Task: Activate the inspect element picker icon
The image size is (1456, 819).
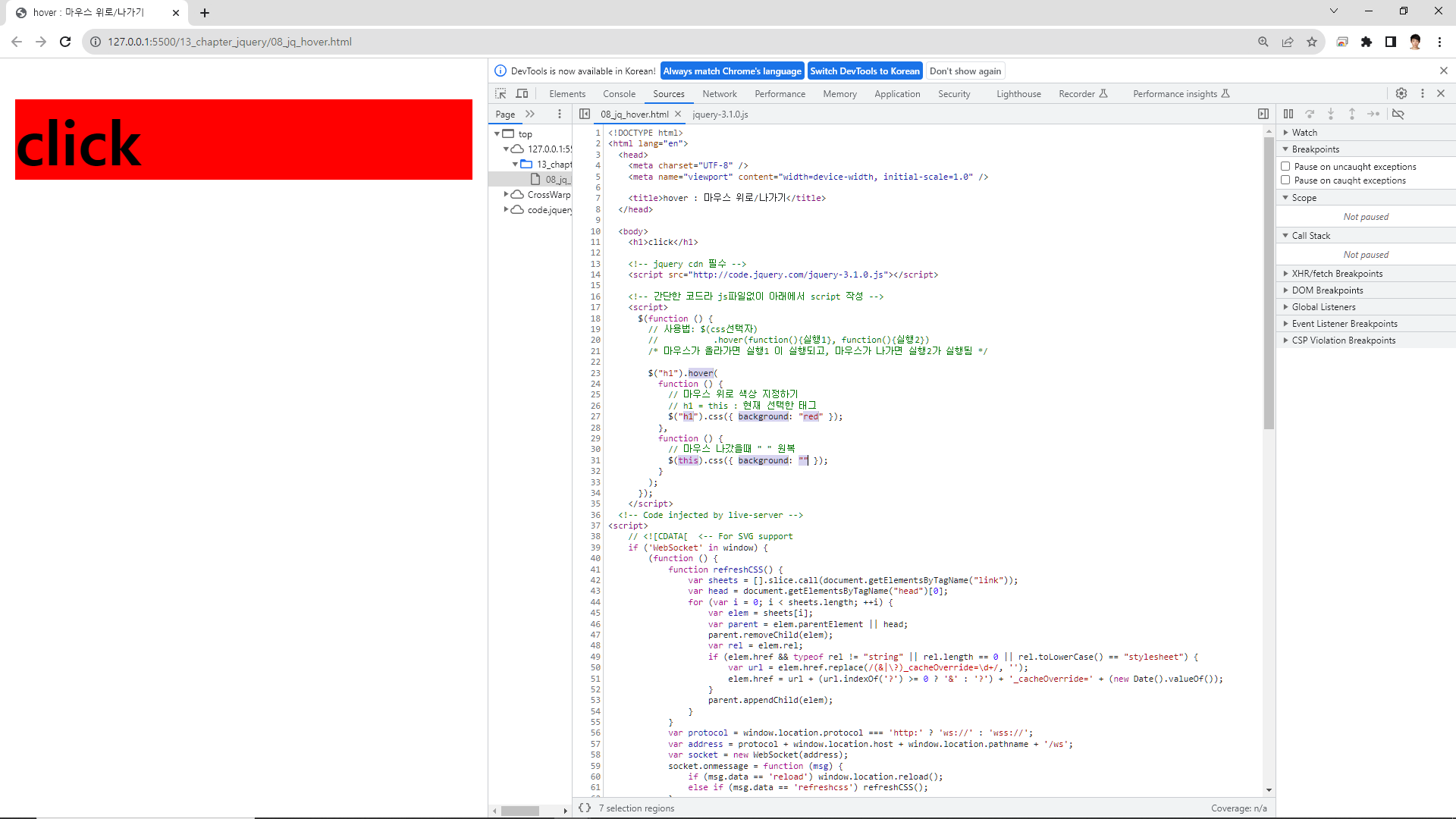Action: click(x=500, y=93)
